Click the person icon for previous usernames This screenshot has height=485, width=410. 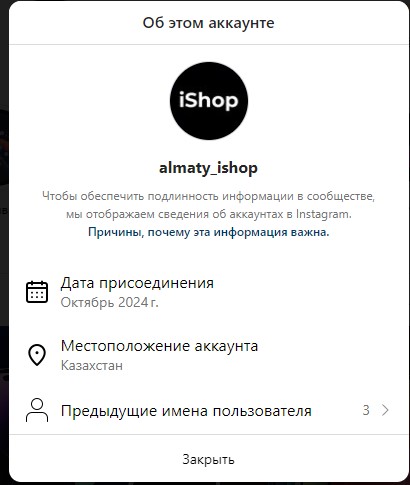tap(37, 410)
